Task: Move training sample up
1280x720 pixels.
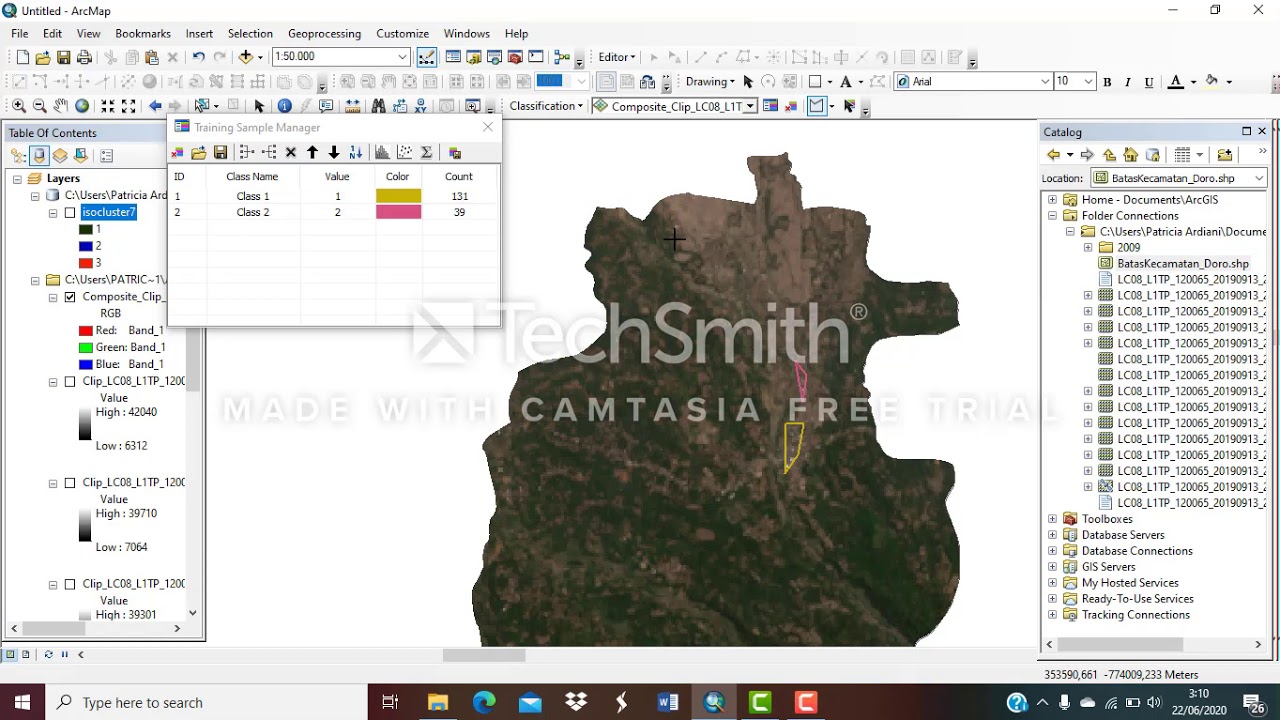Action: (312, 153)
